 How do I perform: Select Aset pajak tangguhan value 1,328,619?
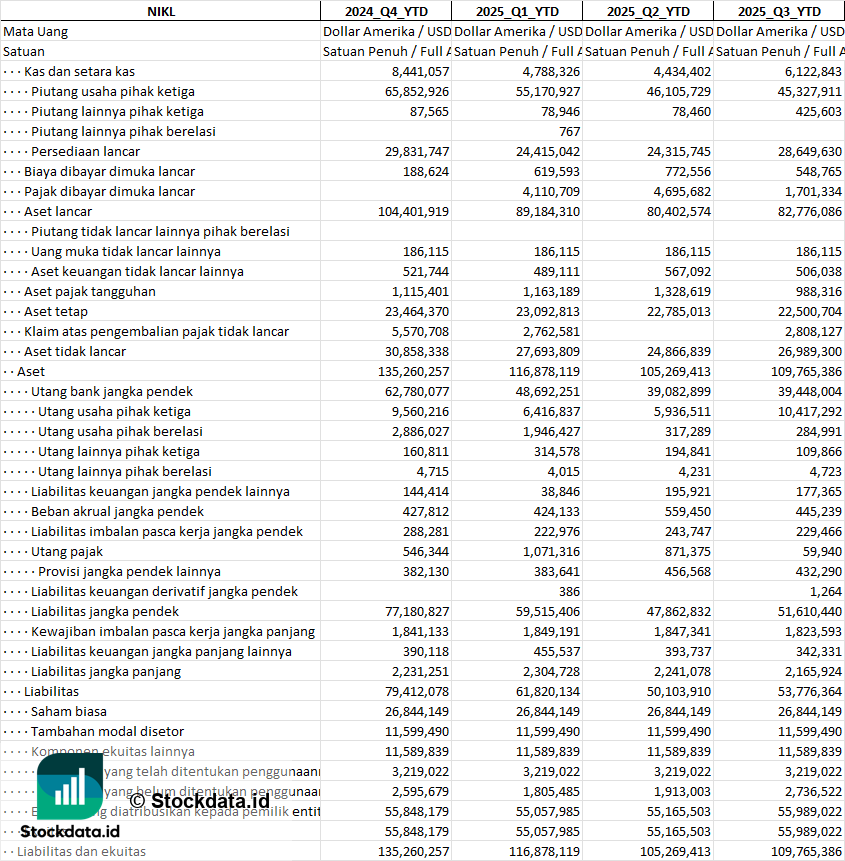(x=682, y=292)
